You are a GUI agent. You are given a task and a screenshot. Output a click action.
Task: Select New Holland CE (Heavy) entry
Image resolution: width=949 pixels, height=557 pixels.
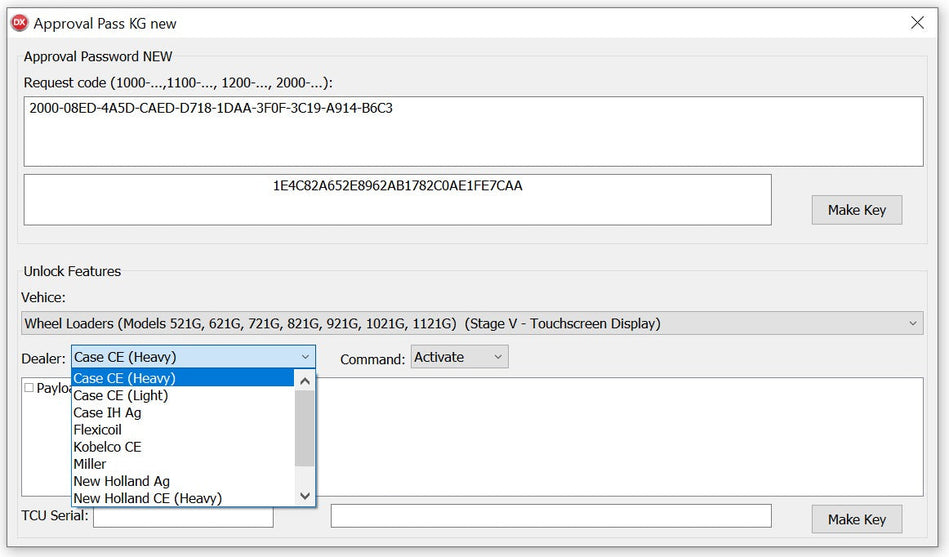(x=147, y=498)
